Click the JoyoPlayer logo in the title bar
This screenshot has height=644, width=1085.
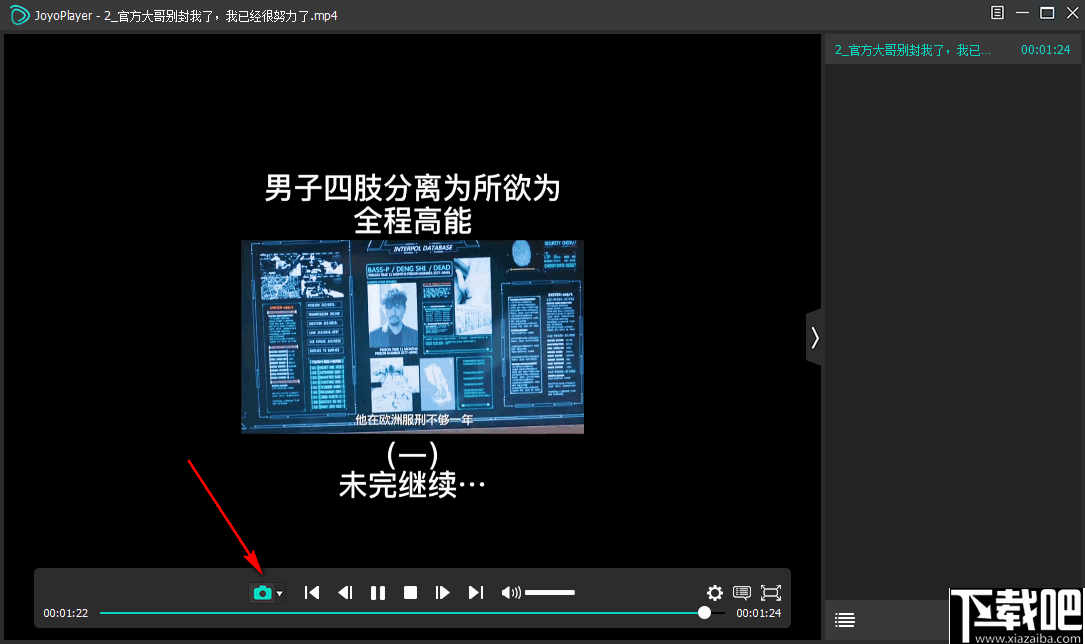pos(18,15)
